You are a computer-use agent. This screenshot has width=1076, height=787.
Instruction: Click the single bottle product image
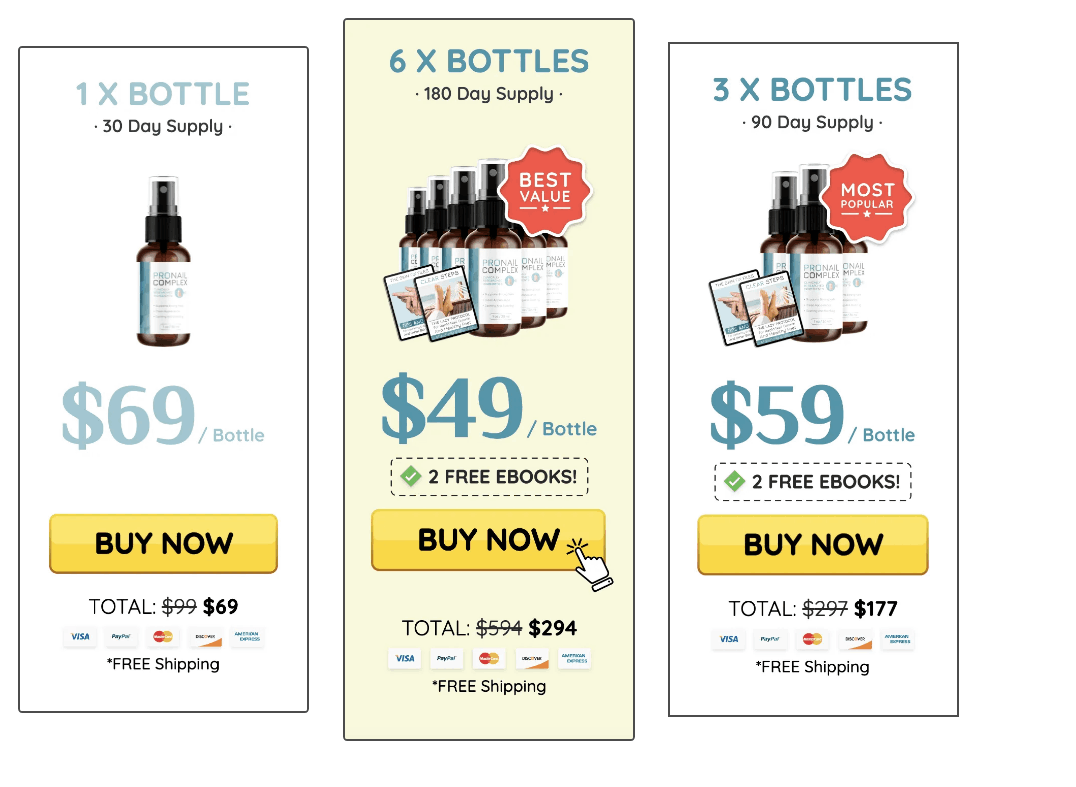click(x=163, y=261)
